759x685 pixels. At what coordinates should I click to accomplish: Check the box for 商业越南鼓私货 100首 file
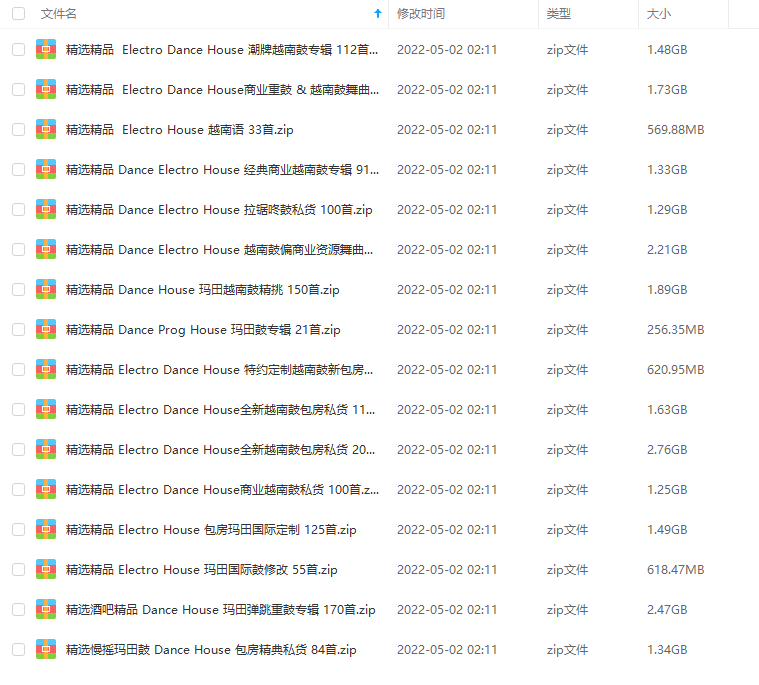pos(18,489)
